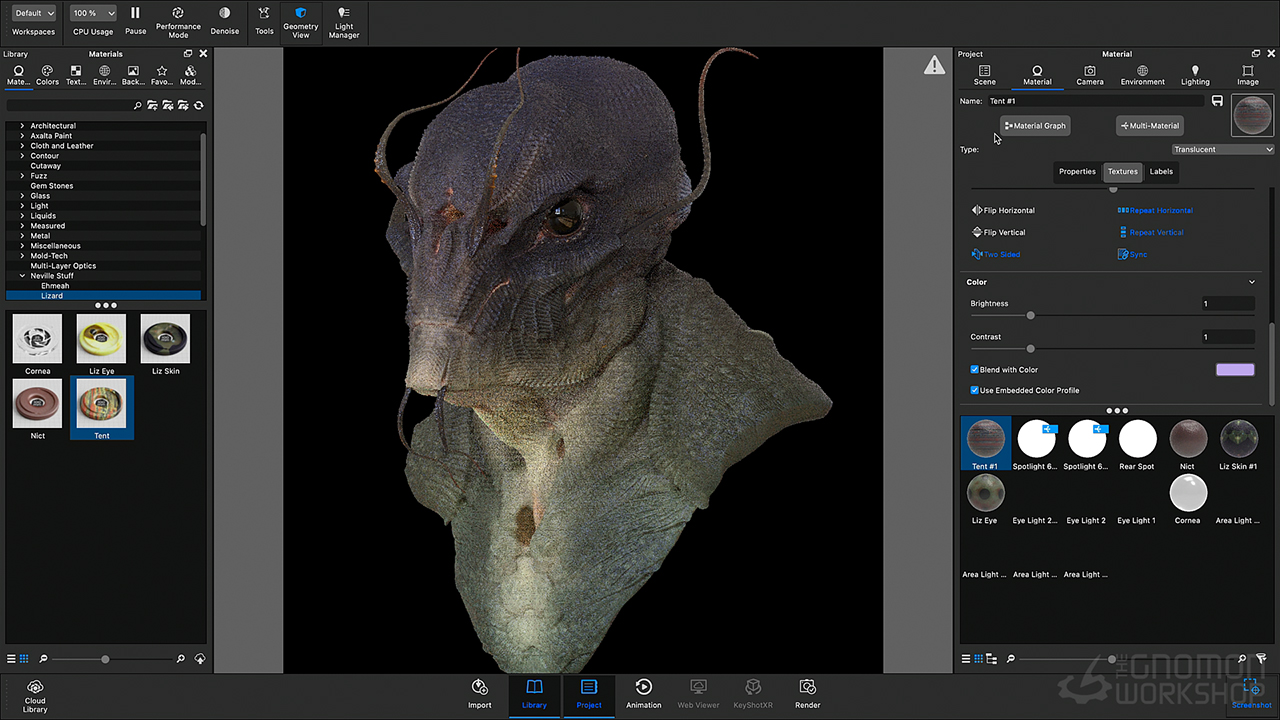Open the material Type dropdown

click(1223, 150)
